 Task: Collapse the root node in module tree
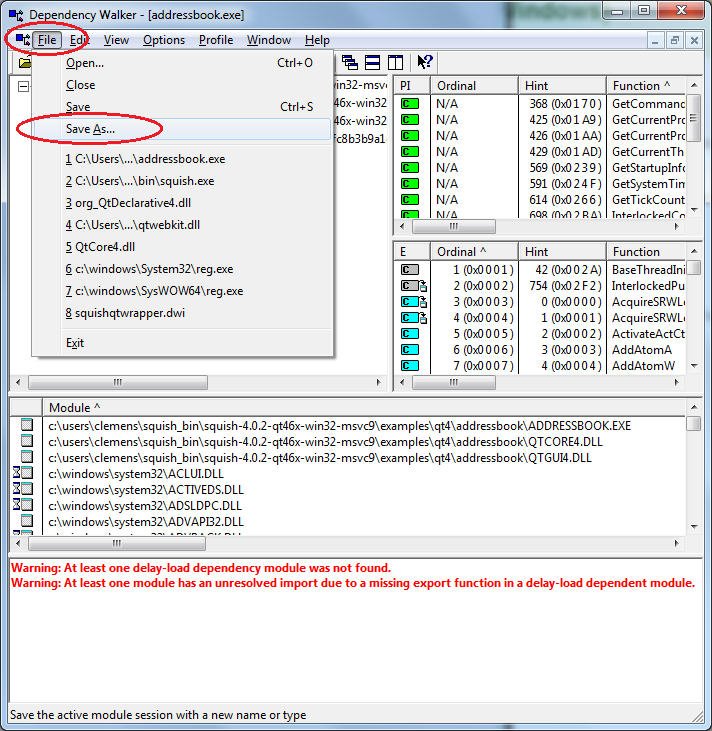[x=24, y=86]
